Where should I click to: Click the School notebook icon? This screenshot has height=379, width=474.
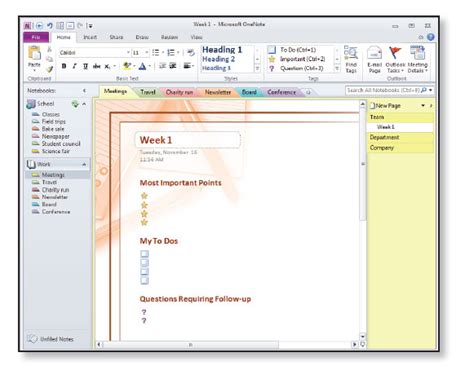pyautogui.click(x=31, y=104)
